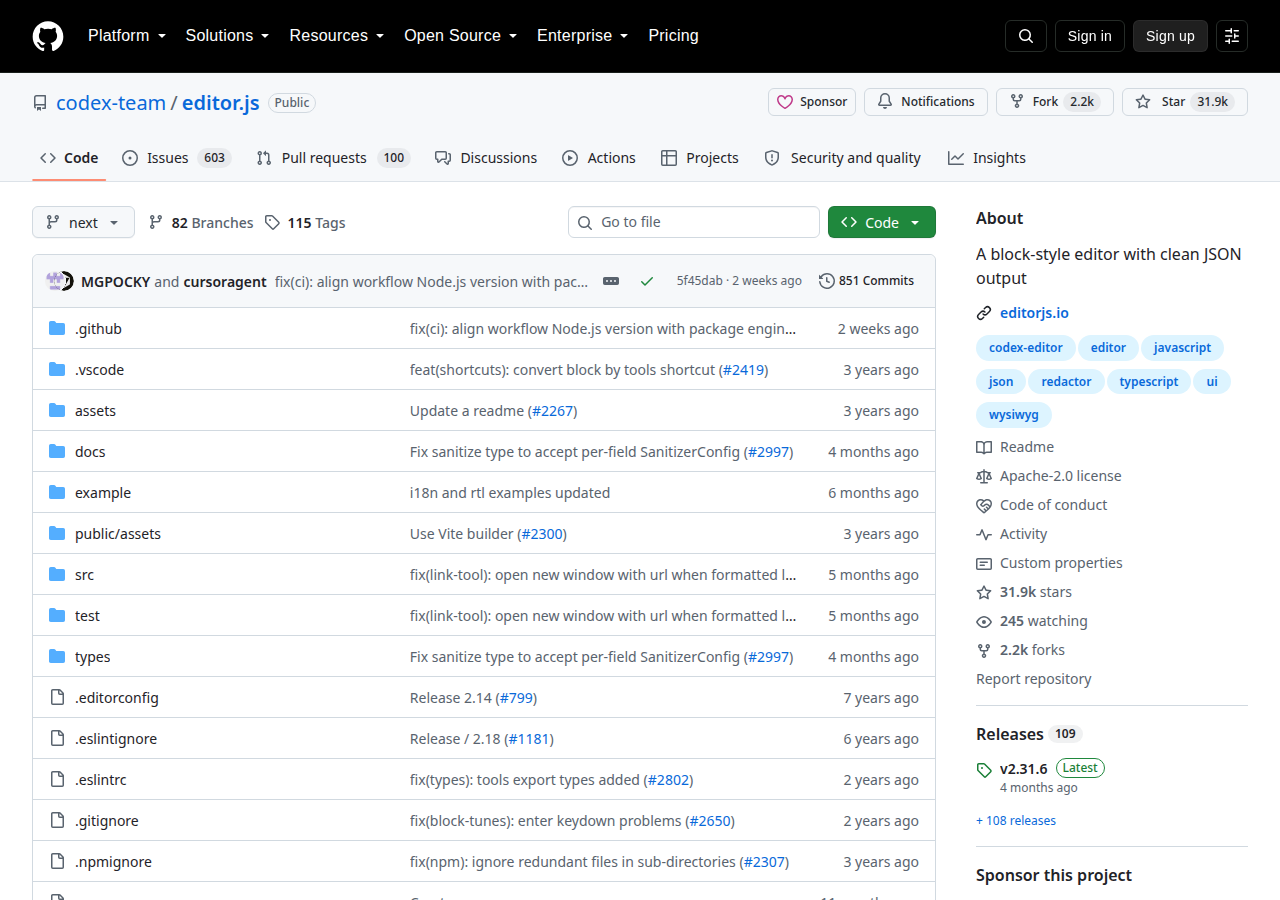Expand the truncated commit message ellipsis
Screen dimensions: 1280x900
coord(611,281)
